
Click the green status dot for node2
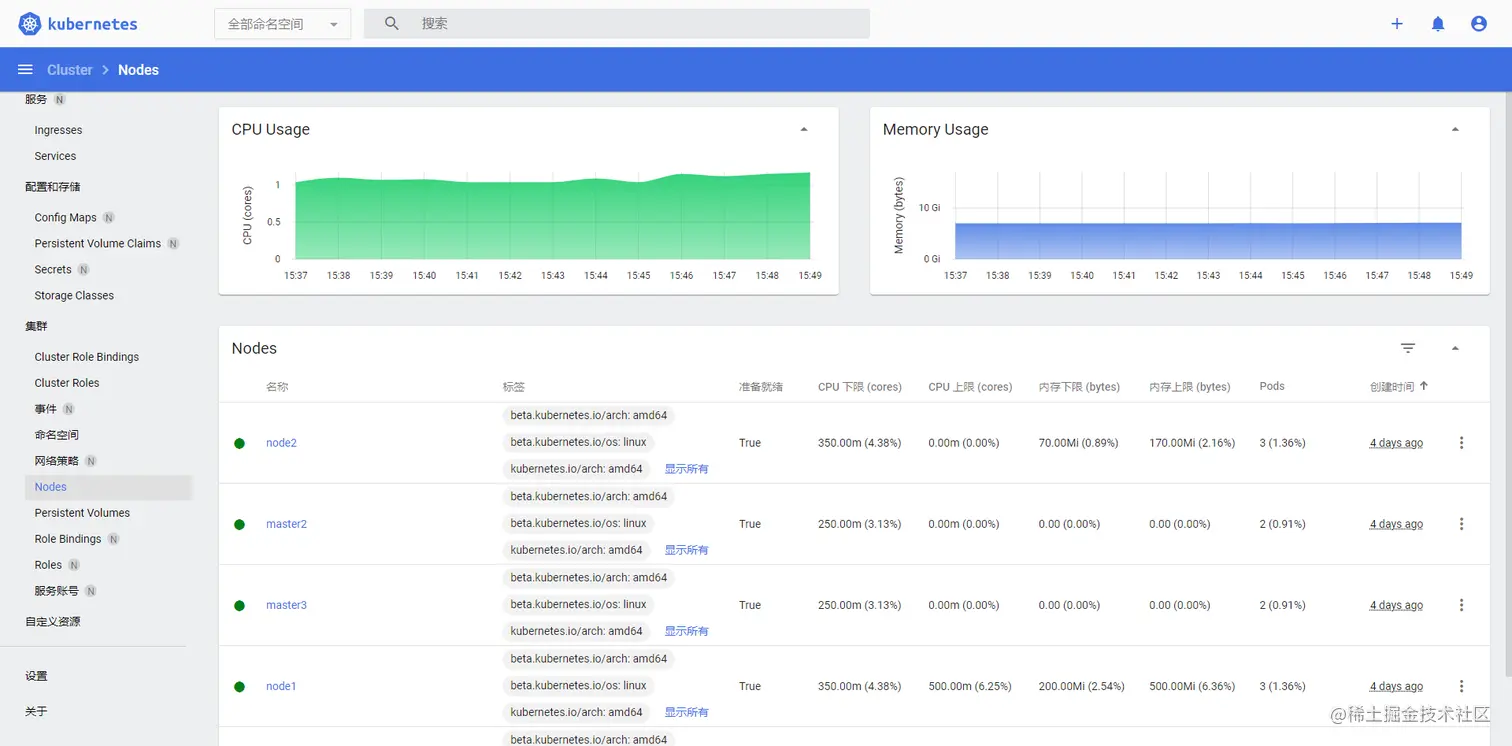(240, 443)
